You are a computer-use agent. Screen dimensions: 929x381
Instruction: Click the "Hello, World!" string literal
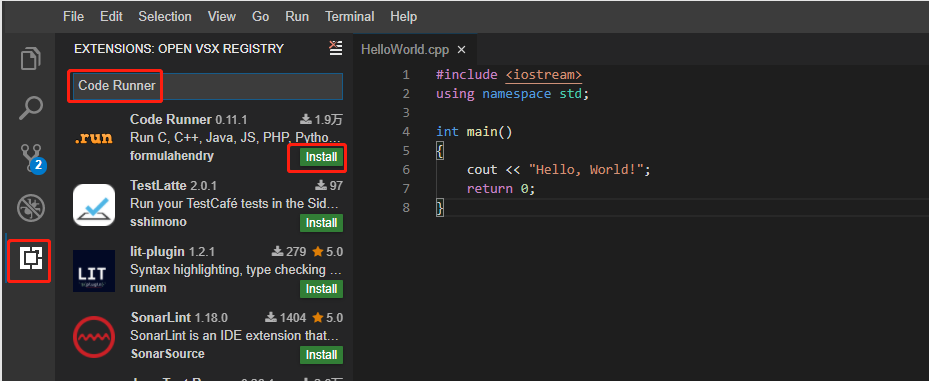click(586, 169)
